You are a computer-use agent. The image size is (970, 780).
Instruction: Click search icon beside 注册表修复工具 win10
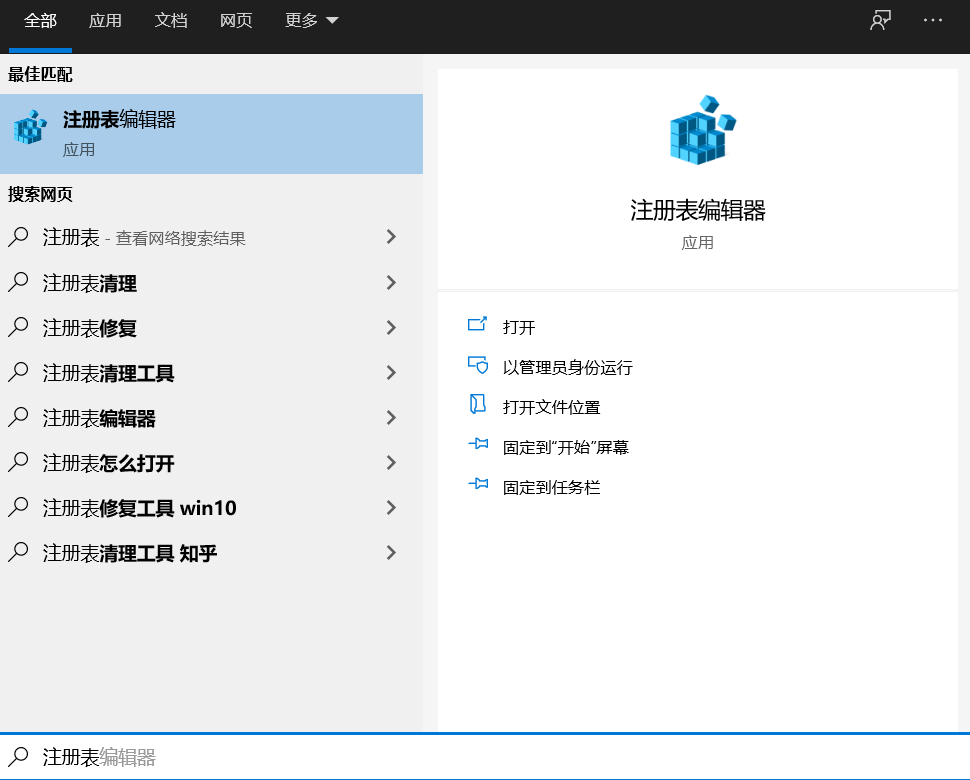19,508
